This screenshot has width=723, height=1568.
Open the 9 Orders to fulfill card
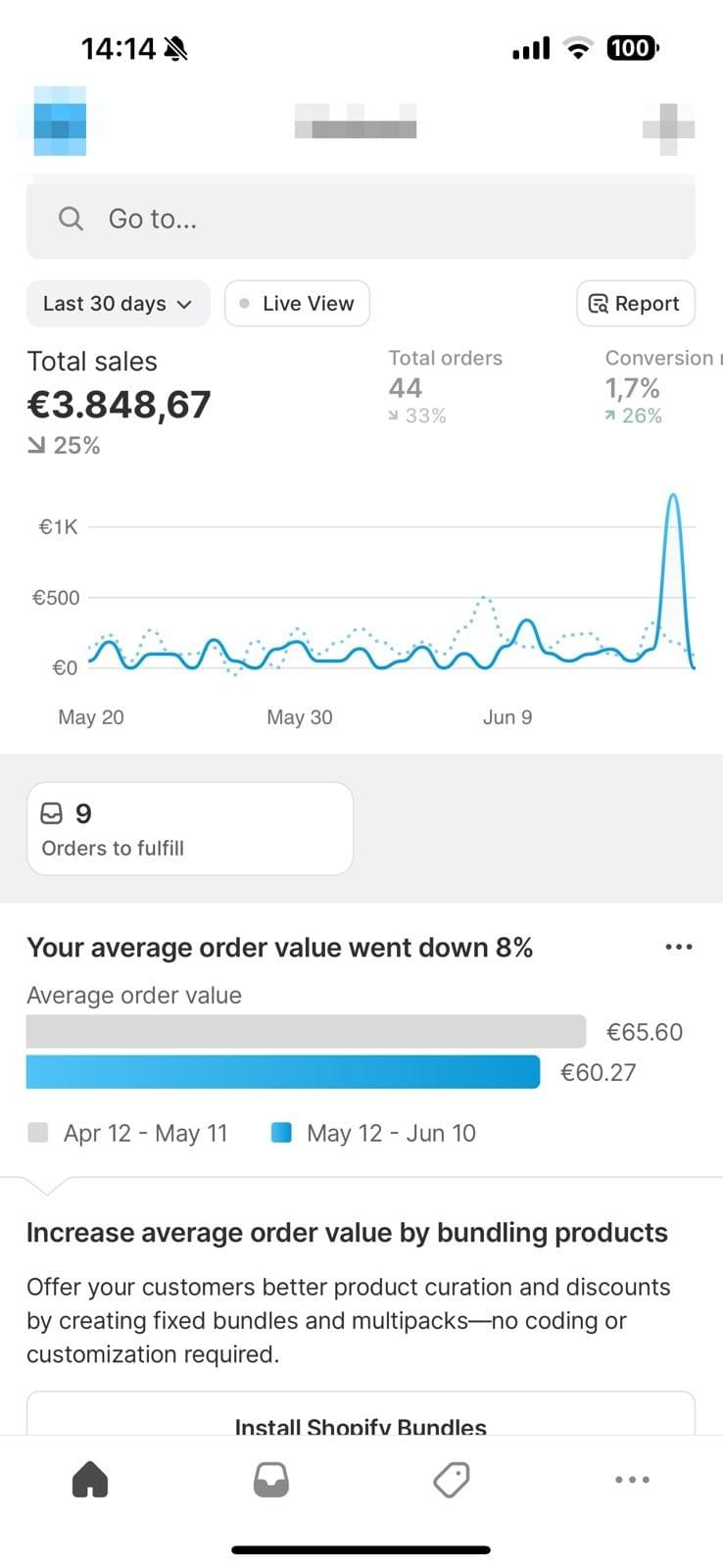pyautogui.click(x=190, y=828)
